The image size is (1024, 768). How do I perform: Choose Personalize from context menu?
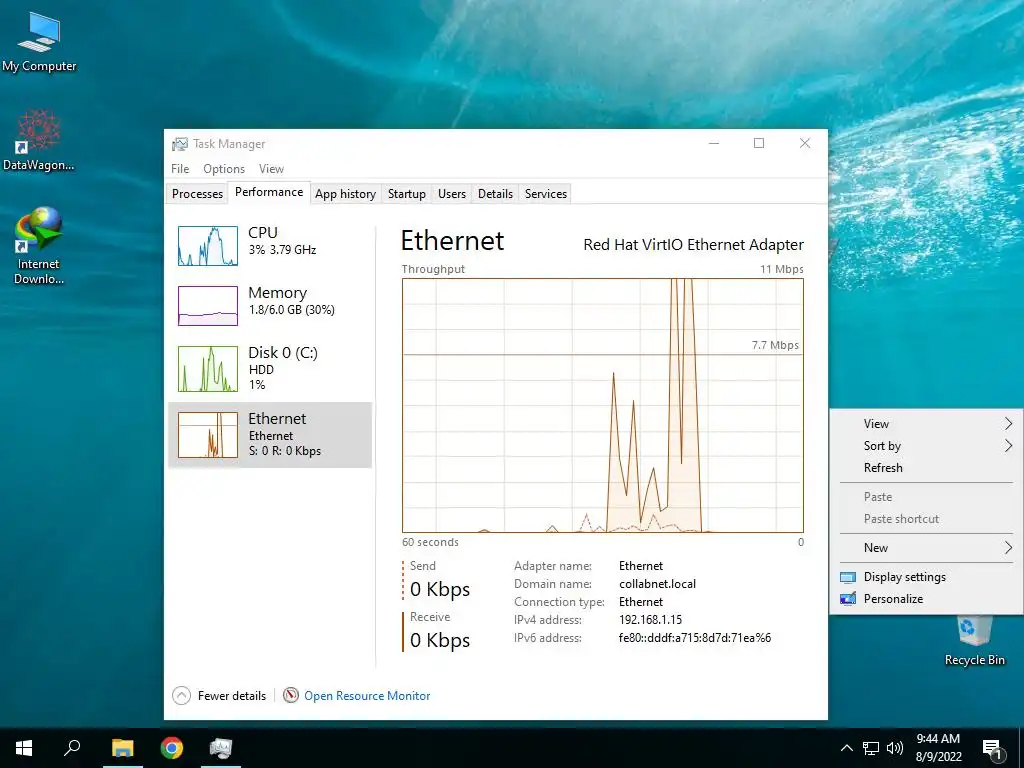pos(926,599)
